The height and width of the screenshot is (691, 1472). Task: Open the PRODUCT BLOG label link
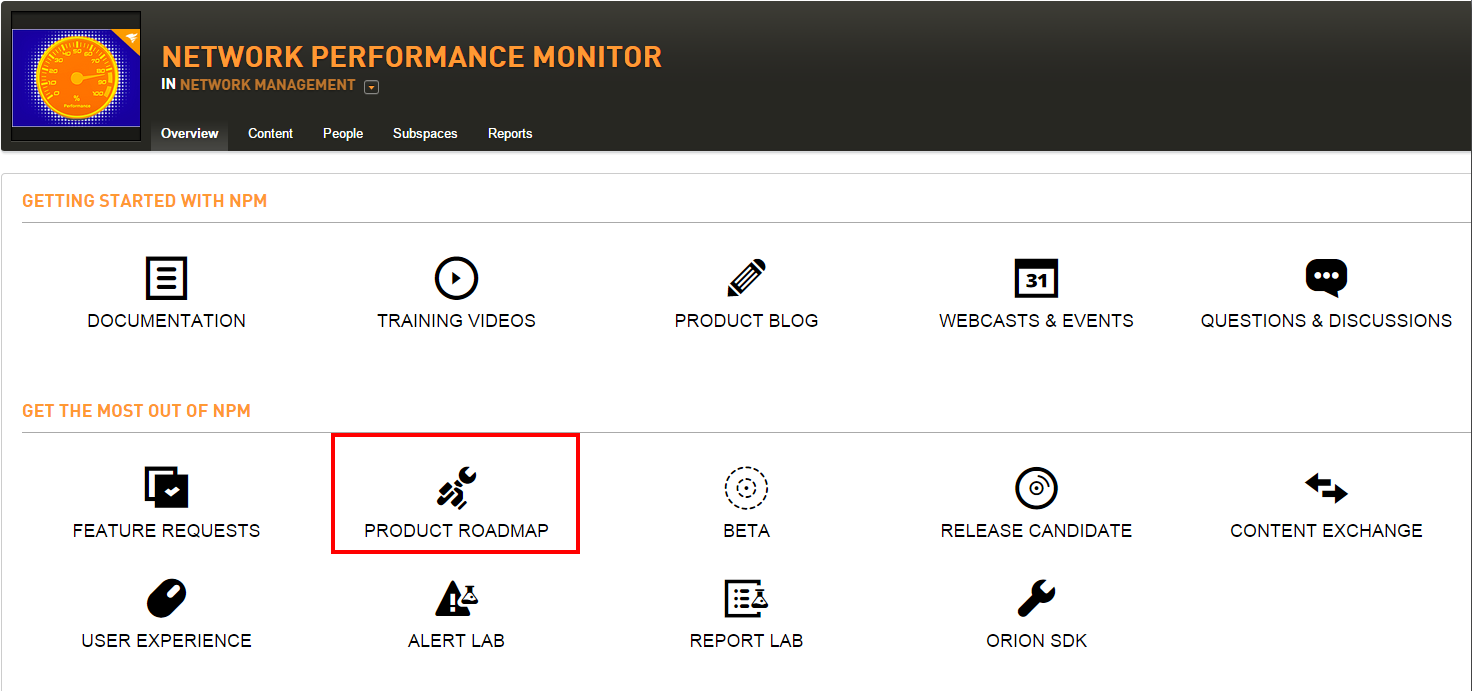point(747,321)
